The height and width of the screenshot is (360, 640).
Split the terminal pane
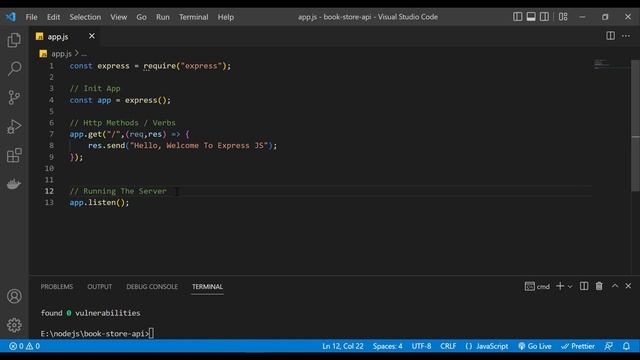(584, 286)
